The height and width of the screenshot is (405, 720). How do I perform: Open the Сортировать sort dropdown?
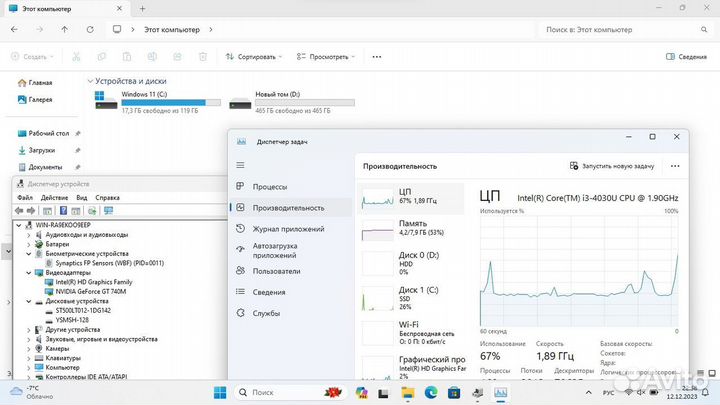[x=253, y=56]
